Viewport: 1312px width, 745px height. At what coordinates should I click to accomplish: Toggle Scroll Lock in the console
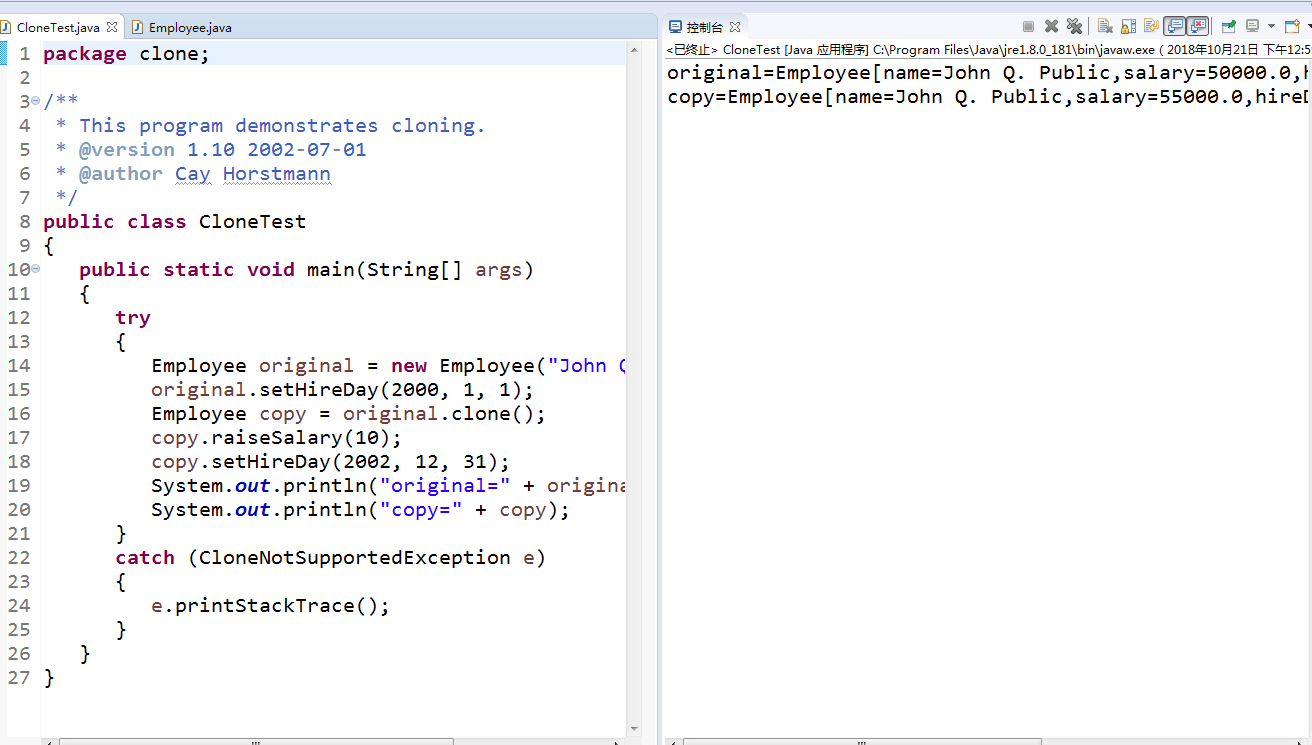pyautogui.click(x=1128, y=26)
